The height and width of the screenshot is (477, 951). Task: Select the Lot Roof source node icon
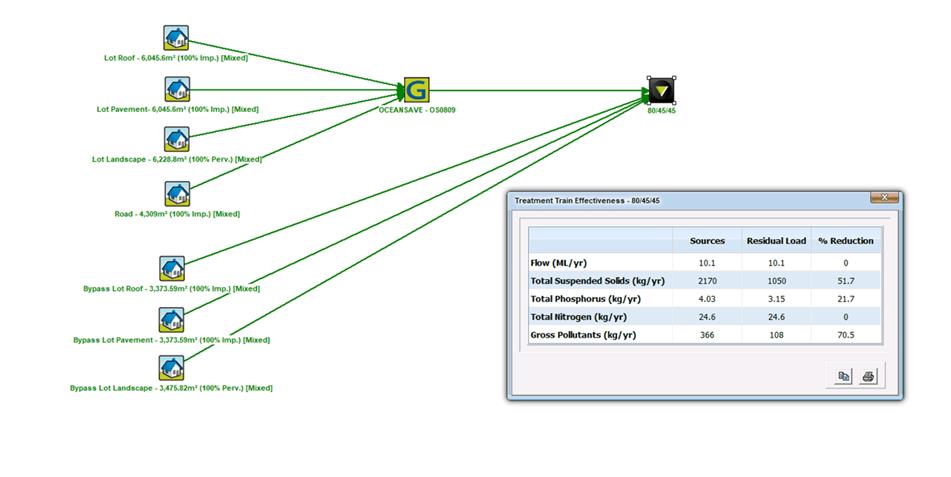(x=177, y=39)
